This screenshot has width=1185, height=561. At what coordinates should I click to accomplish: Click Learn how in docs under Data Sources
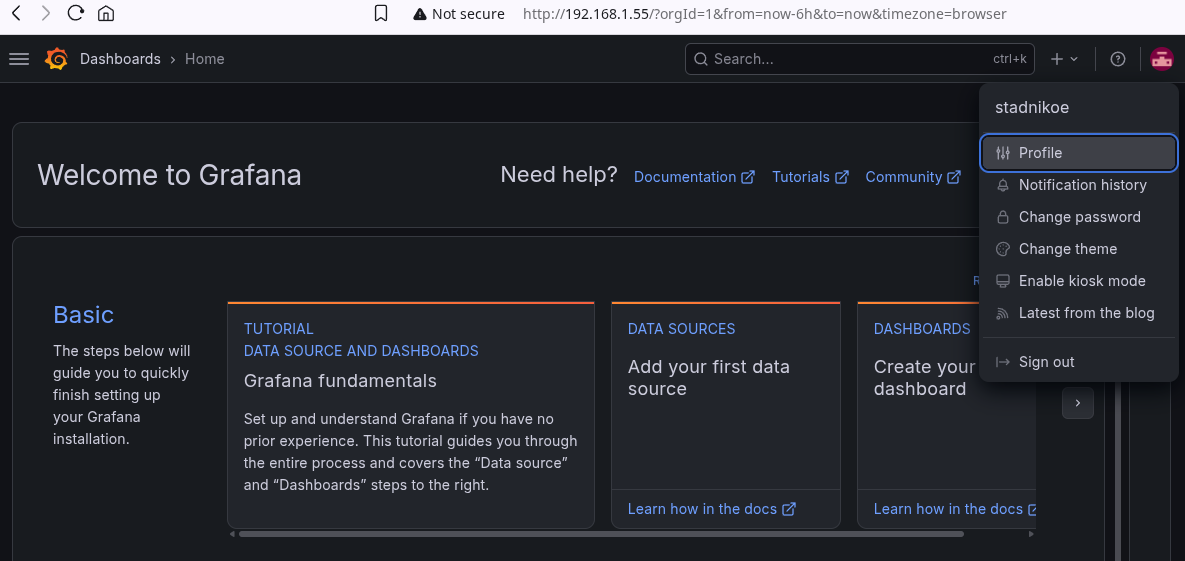tap(711, 509)
